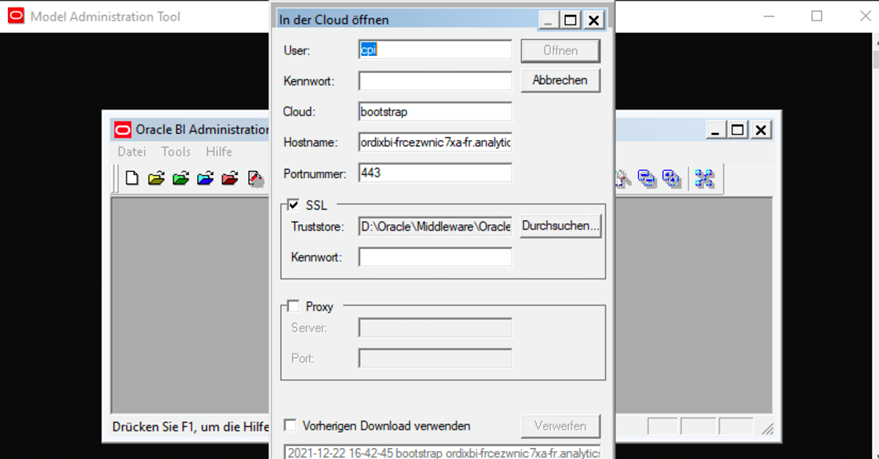Click the blue diagram network toolbar icon
This screenshot has width=879, height=459.
(x=704, y=178)
